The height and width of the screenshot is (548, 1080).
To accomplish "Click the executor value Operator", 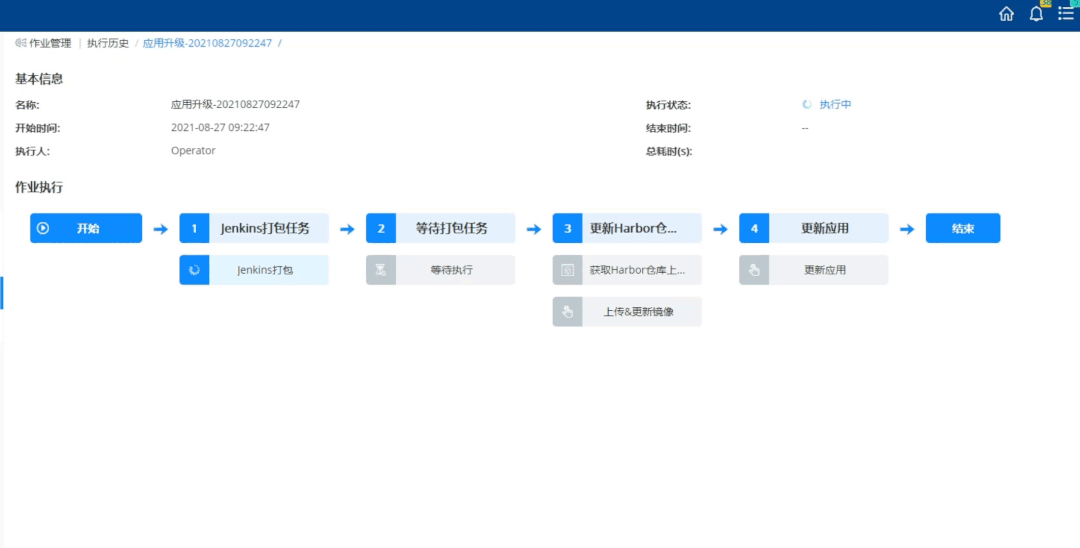I will (193, 150).
